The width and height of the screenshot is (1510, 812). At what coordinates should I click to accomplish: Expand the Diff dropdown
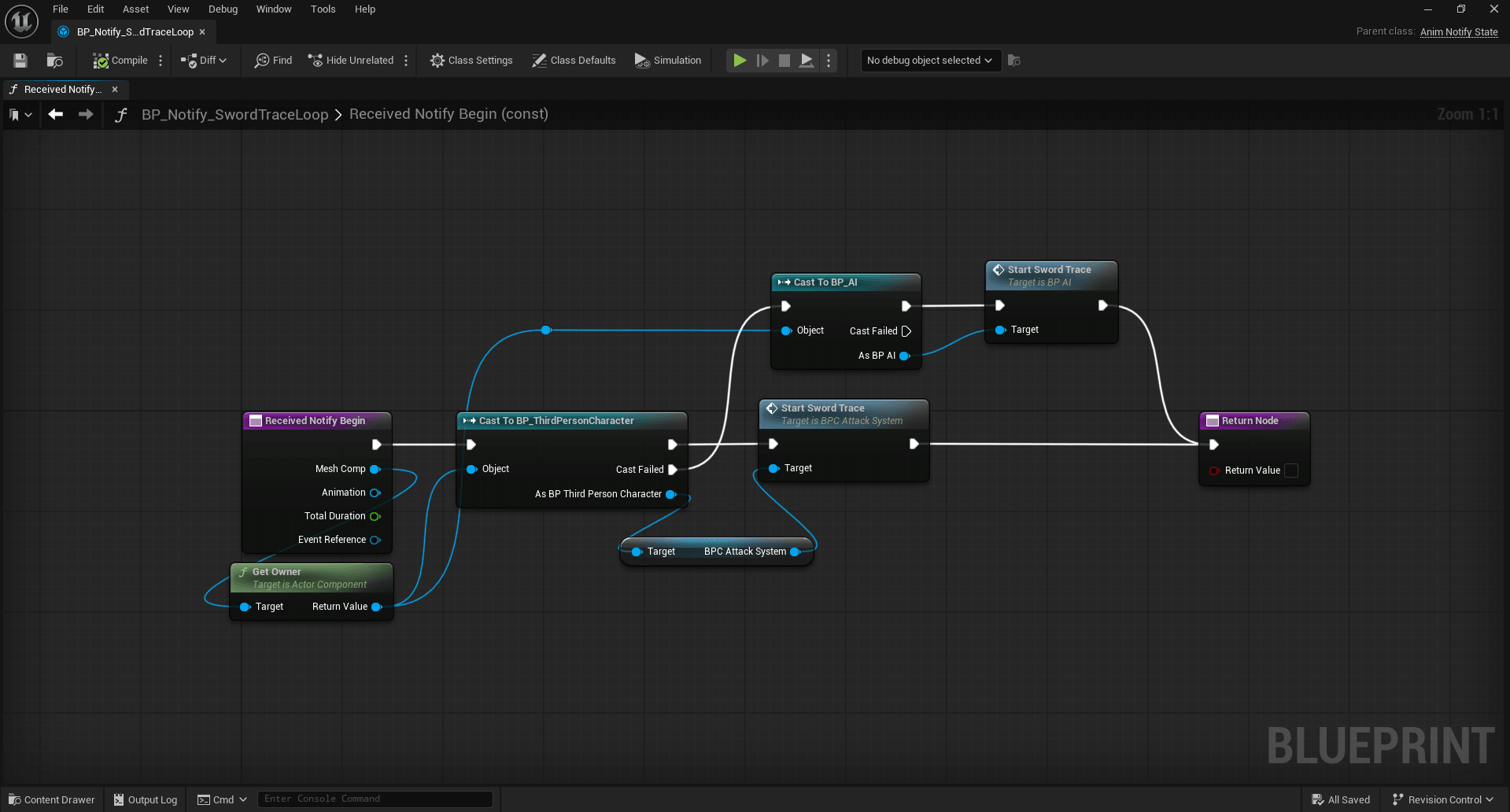pos(204,61)
